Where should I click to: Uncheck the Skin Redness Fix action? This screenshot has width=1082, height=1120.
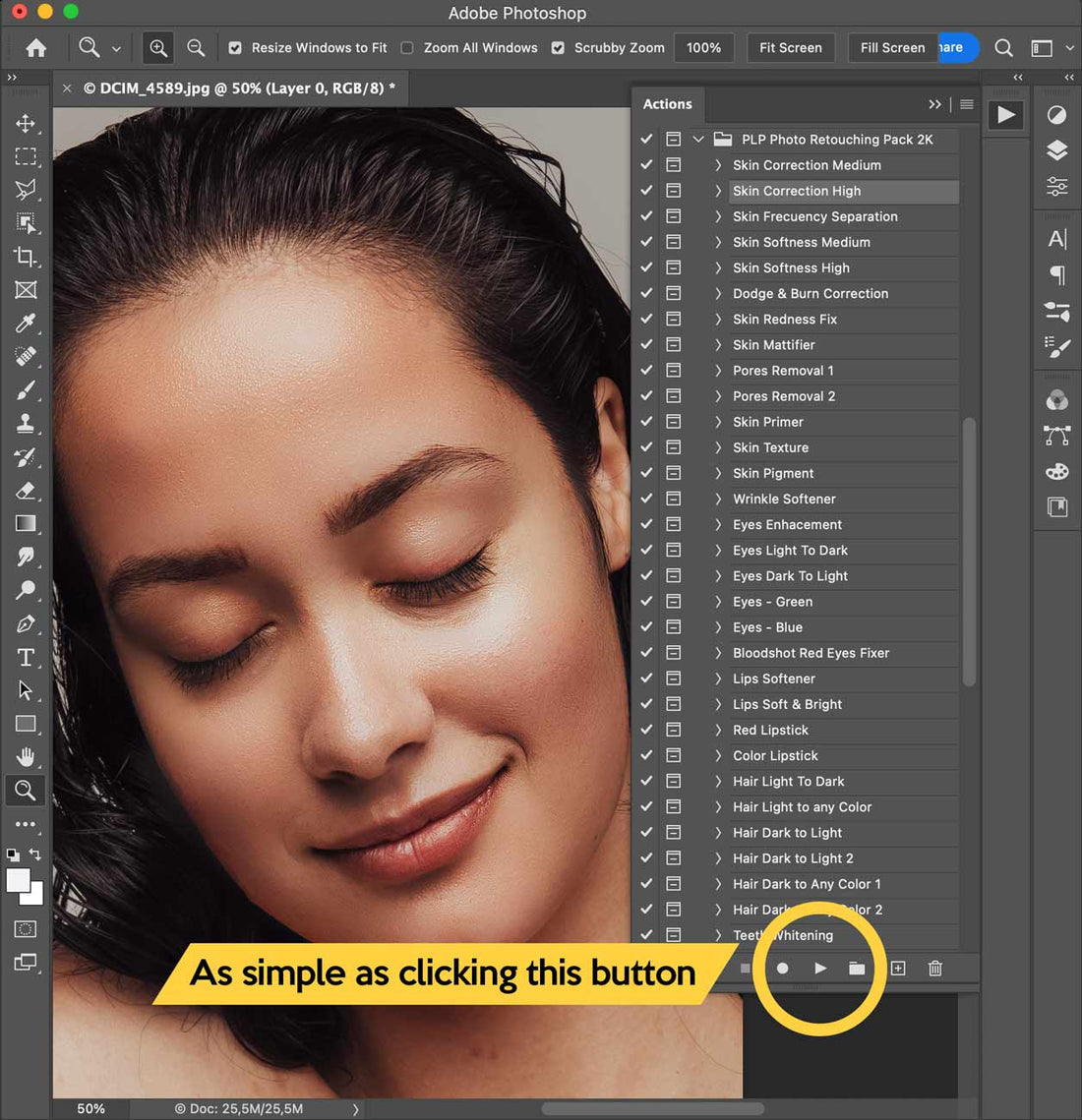pos(646,320)
